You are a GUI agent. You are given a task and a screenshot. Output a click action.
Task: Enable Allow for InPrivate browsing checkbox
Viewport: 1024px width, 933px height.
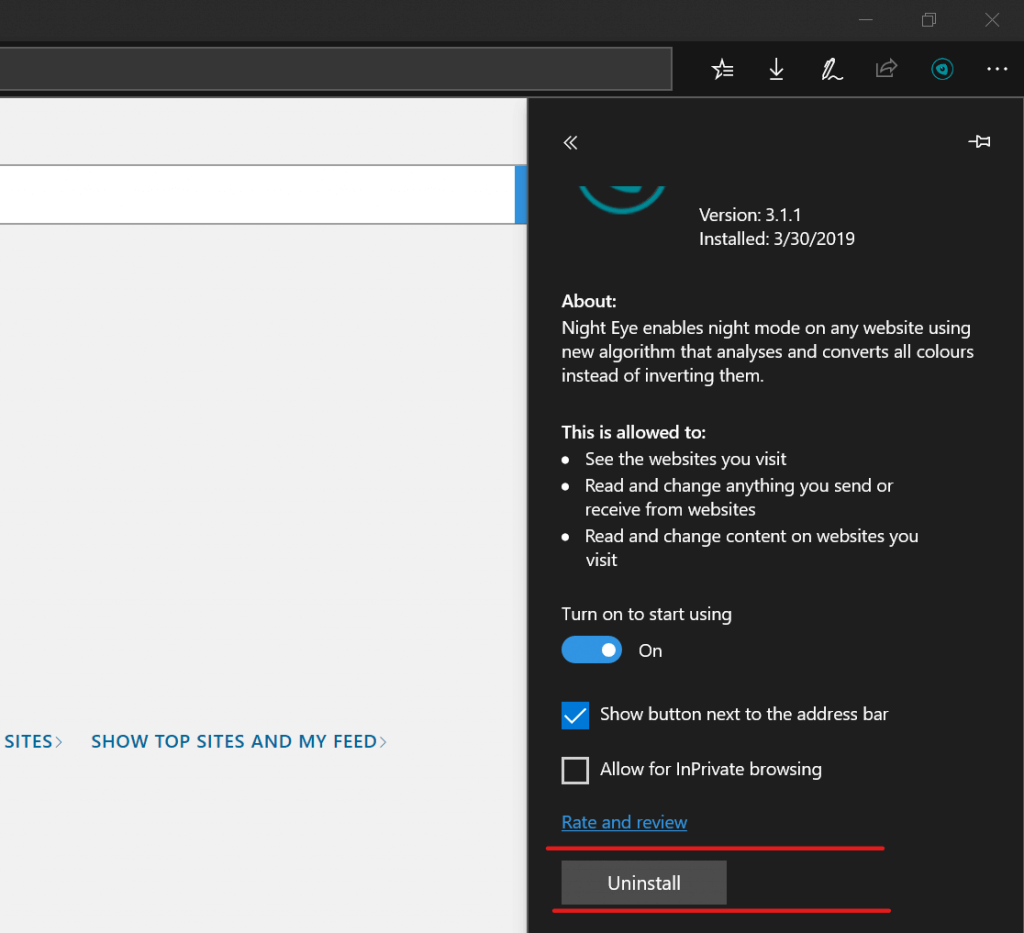[575, 770]
